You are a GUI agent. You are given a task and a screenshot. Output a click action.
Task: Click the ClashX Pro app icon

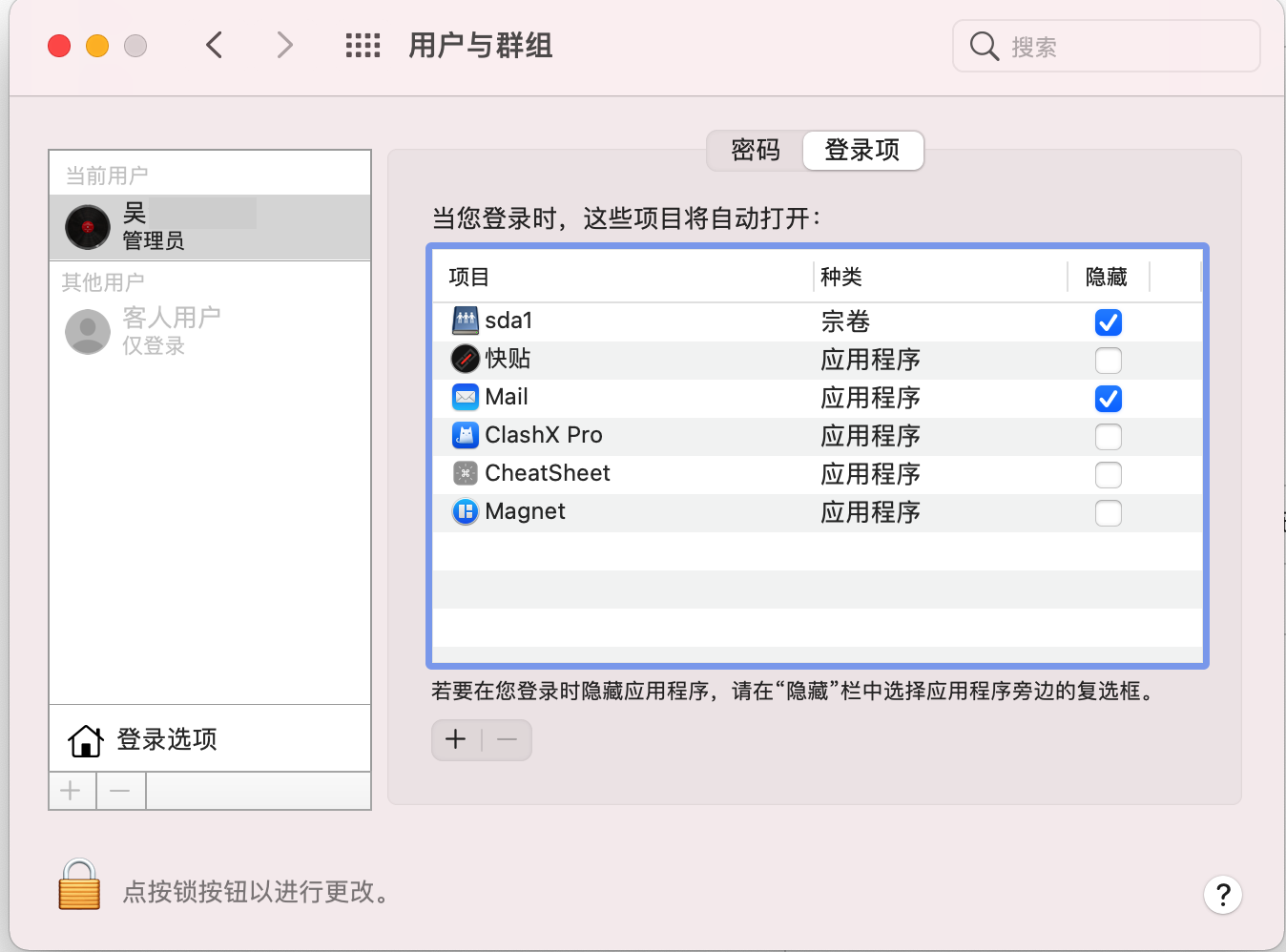466,435
